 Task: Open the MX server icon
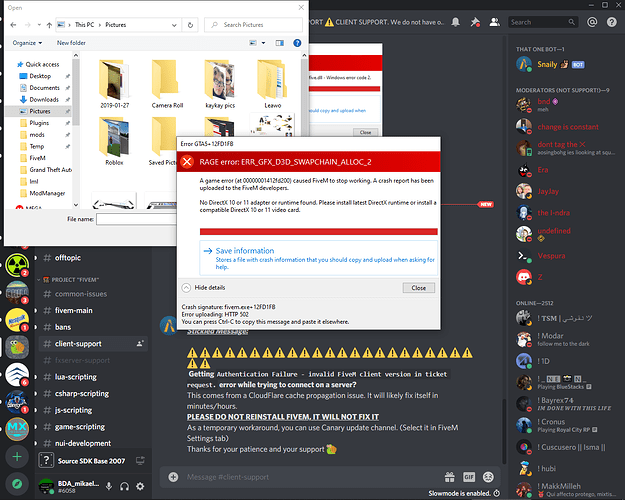pos(17,429)
